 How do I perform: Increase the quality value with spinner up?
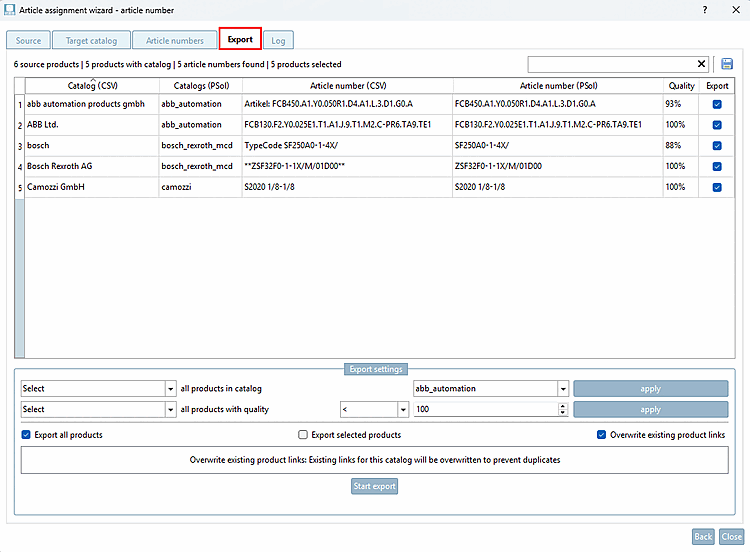pyautogui.click(x=562, y=406)
